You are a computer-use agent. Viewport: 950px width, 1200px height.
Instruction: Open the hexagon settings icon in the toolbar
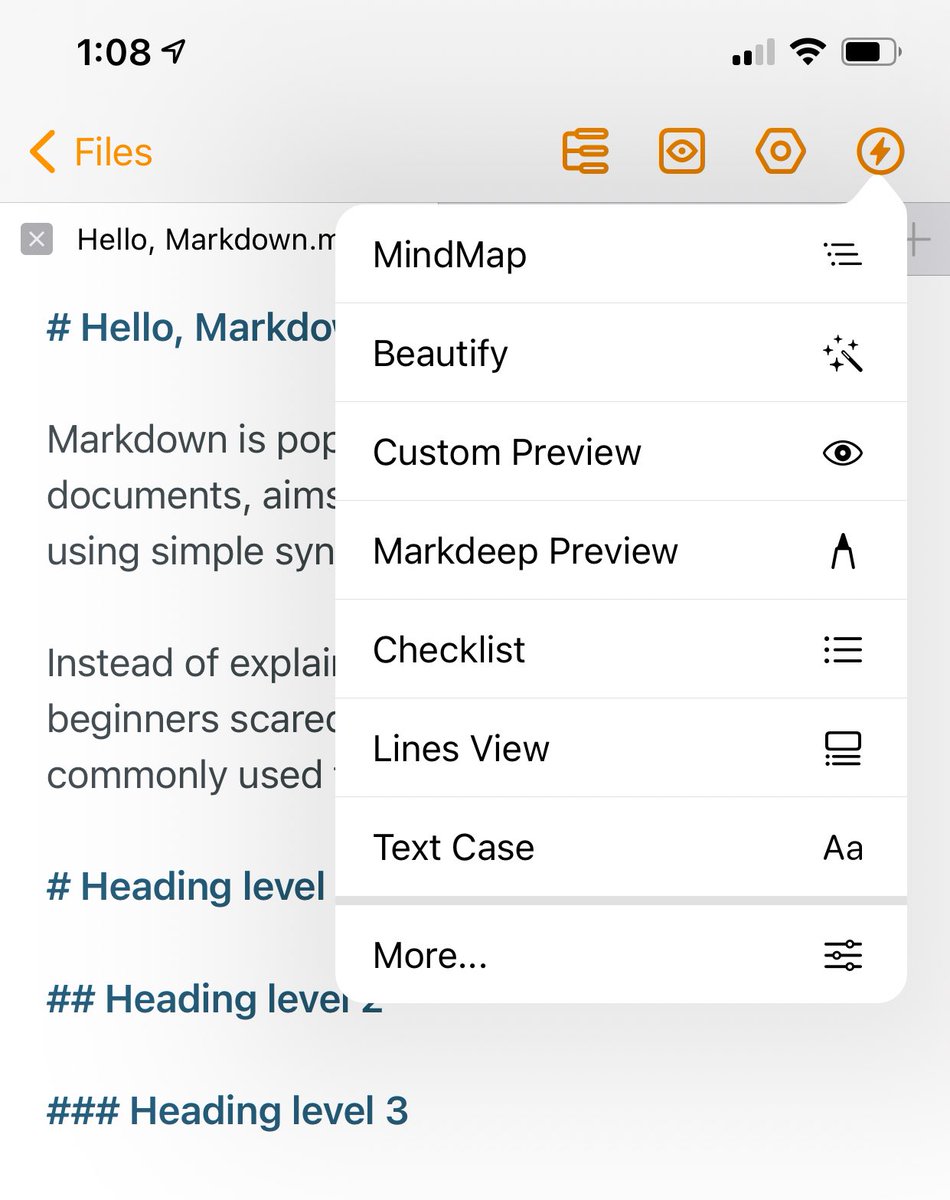[781, 153]
